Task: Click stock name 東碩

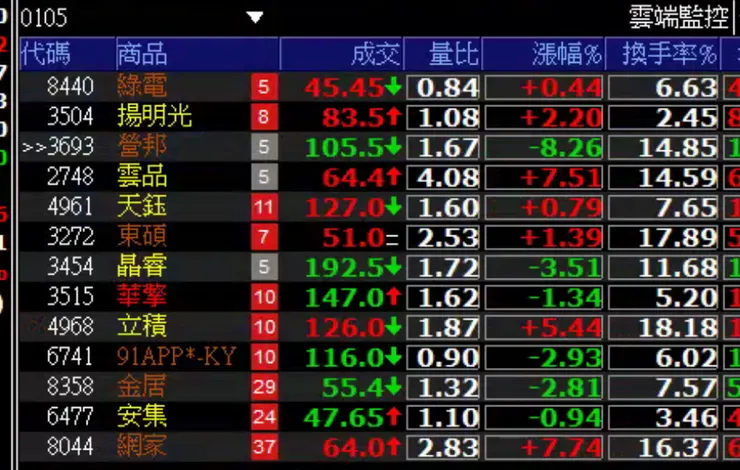Action: coord(142,236)
